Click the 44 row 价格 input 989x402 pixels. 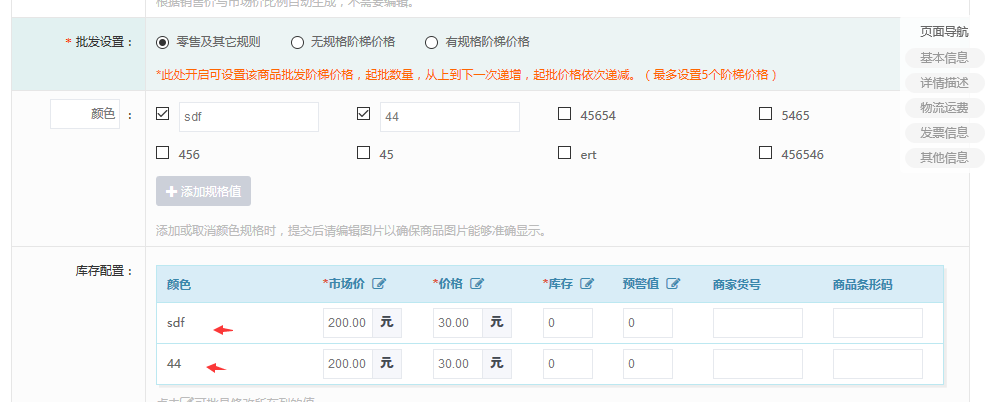458,364
